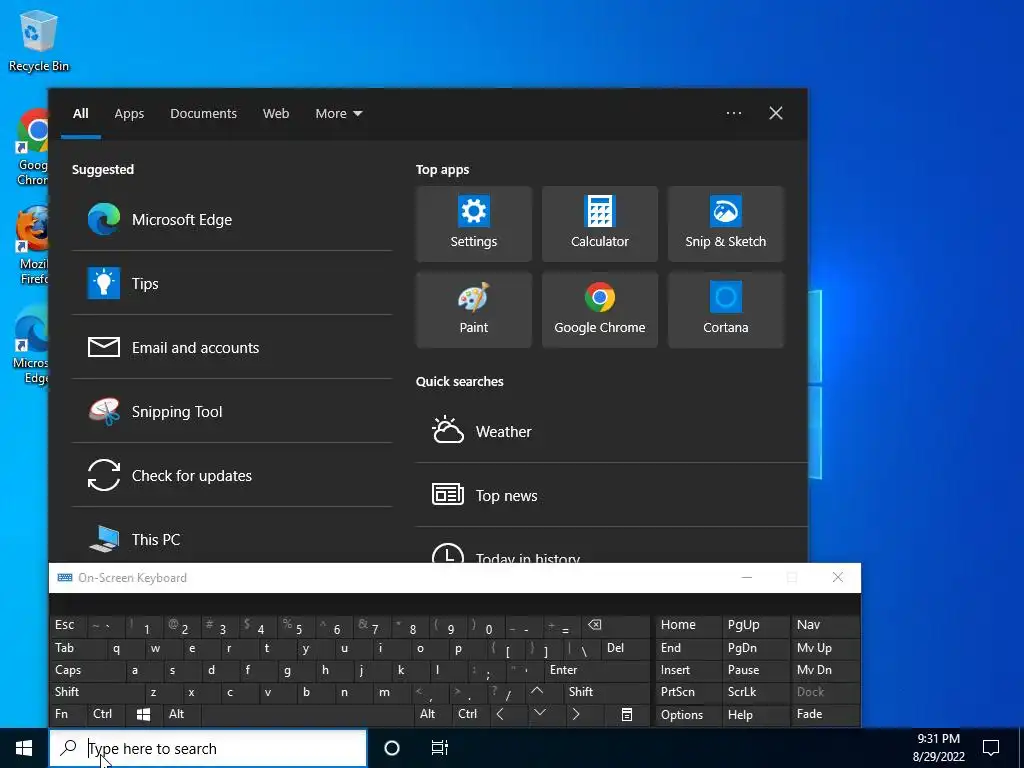
Task: Tap Insert key on On-Screen Keyboard
Action: click(x=688, y=671)
